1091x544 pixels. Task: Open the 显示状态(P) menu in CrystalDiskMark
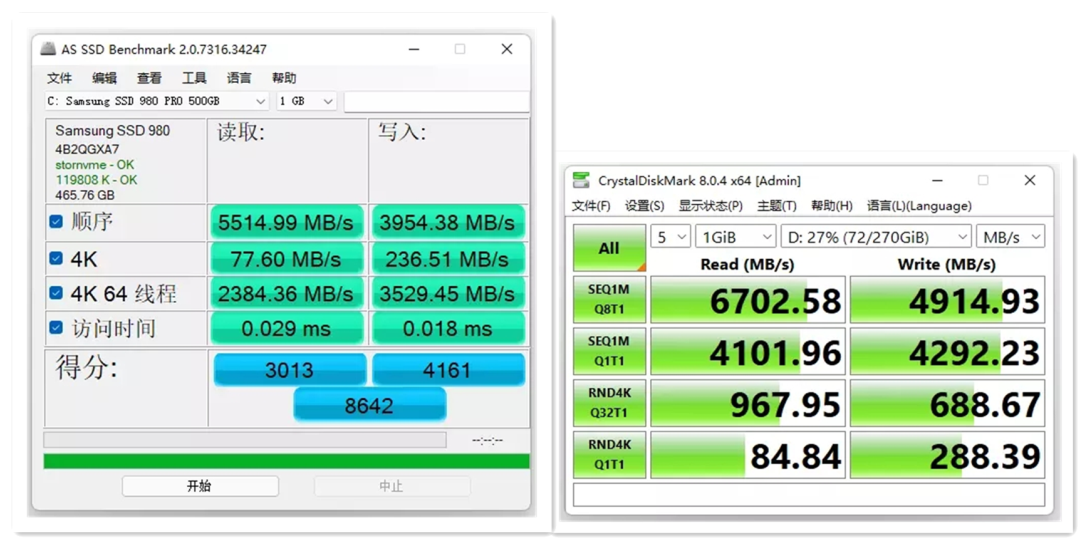click(x=710, y=206)
